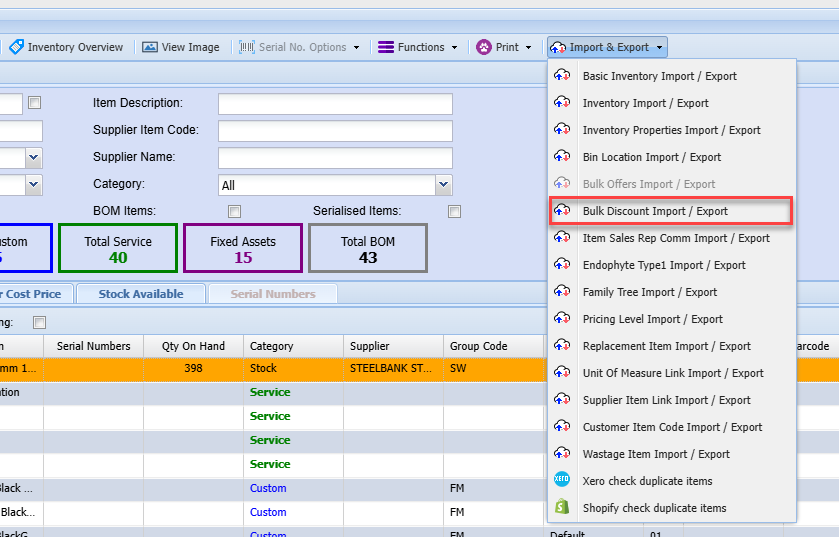Image resolution: width=839 pixels, height=537 pixels.
Task: Click the Basic Inventory Import cloud icon
Action: coord(562,76)
